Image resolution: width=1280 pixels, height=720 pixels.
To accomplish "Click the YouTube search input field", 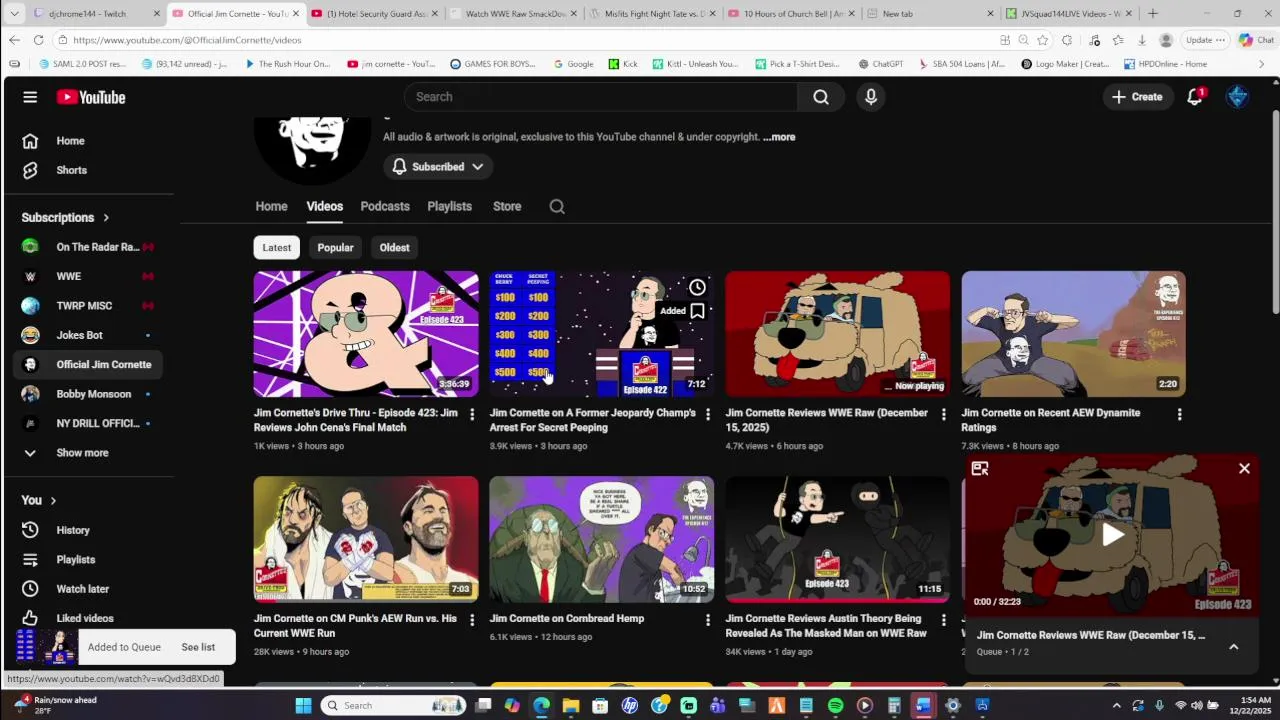I will 601,97.
